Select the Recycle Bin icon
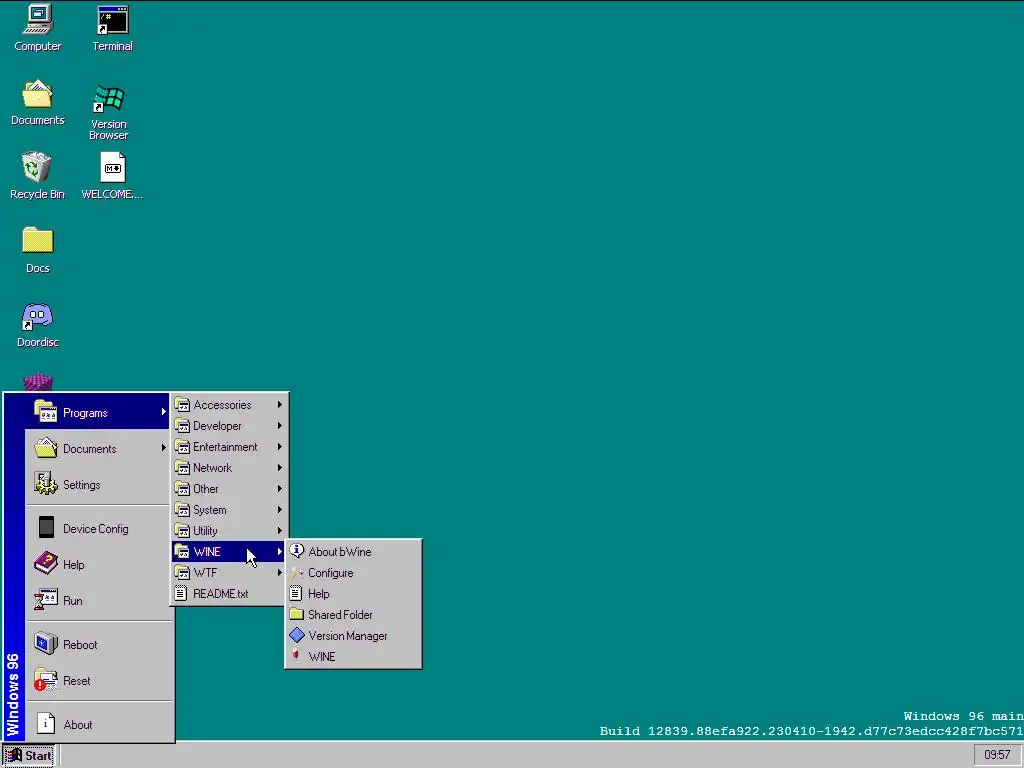The image size is (1024, 768). click(37, 176)
